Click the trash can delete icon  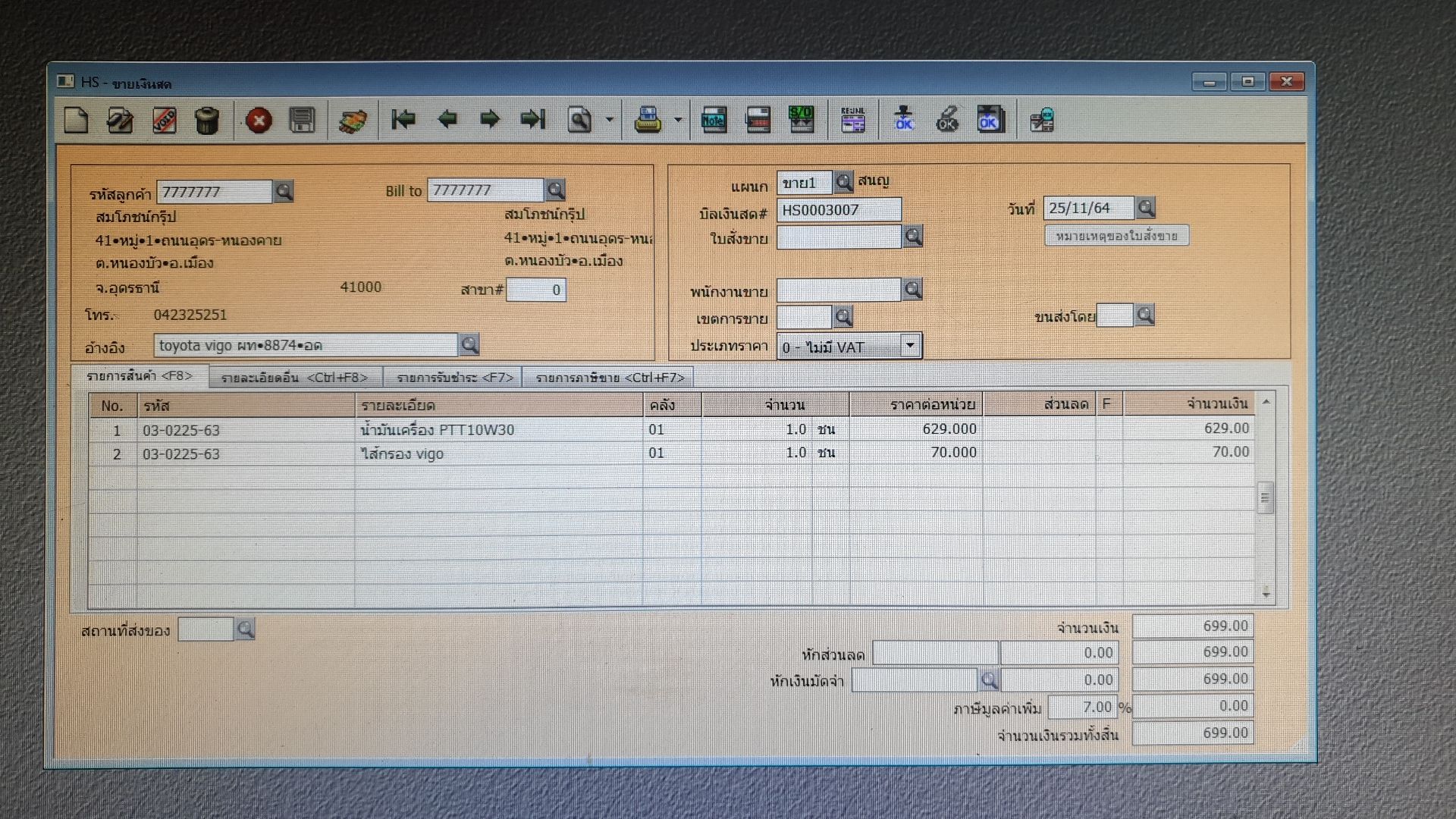pyautogui.click(x=207, y=120)
